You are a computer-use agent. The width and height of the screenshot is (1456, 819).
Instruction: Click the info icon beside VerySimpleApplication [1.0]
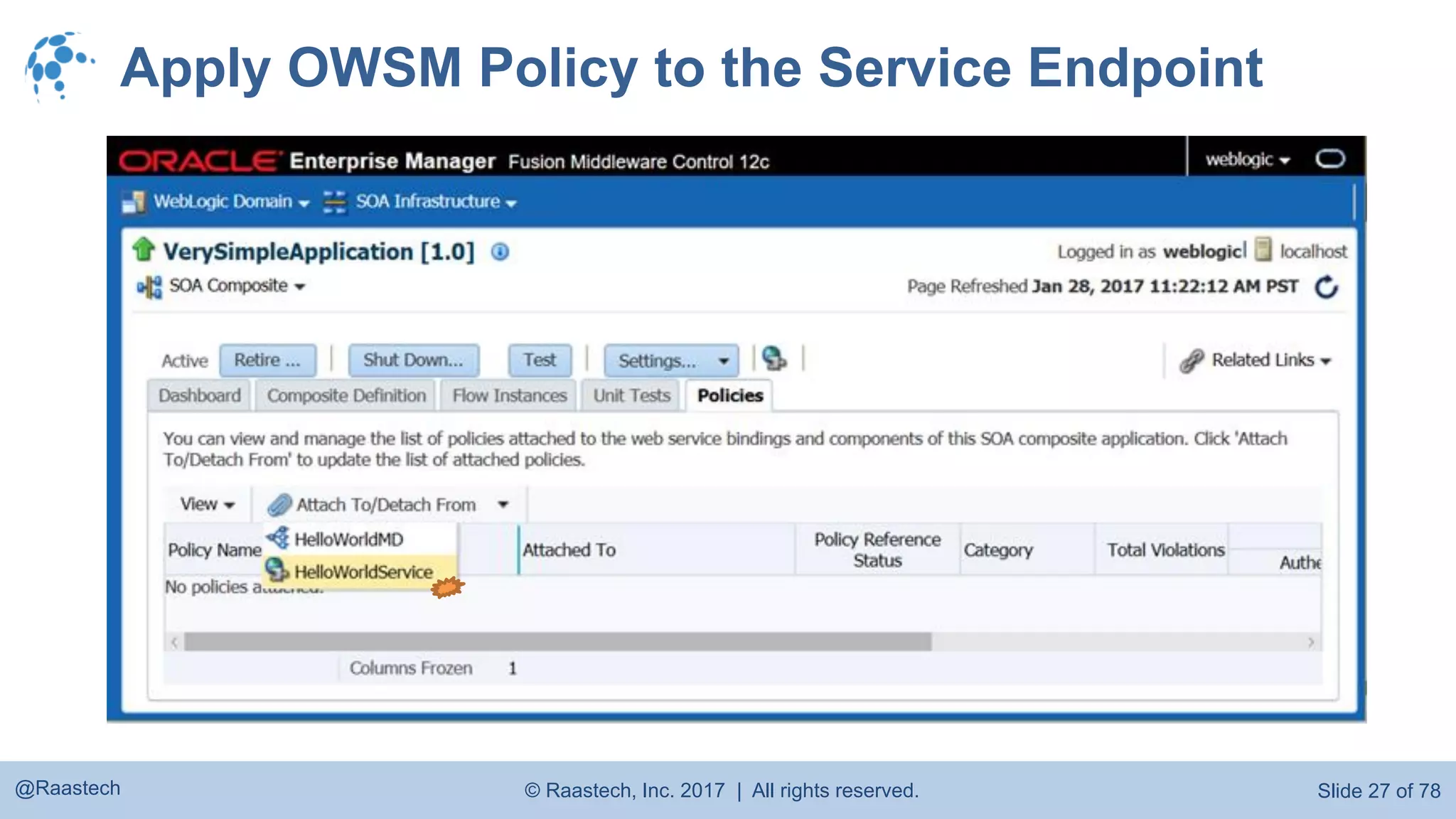(x=500, y=252)
